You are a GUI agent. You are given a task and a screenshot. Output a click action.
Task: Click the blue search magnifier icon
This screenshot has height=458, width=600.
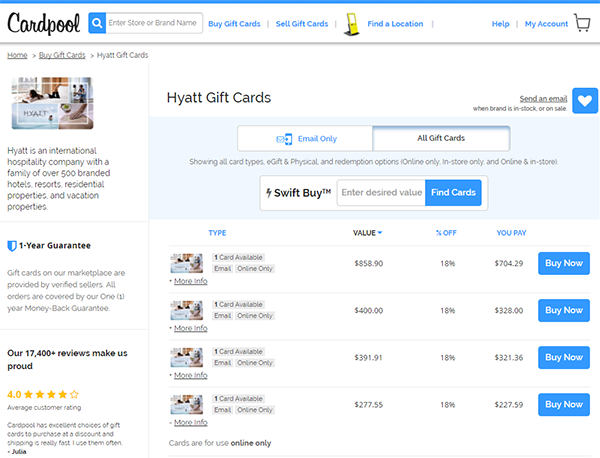(97, 23)
